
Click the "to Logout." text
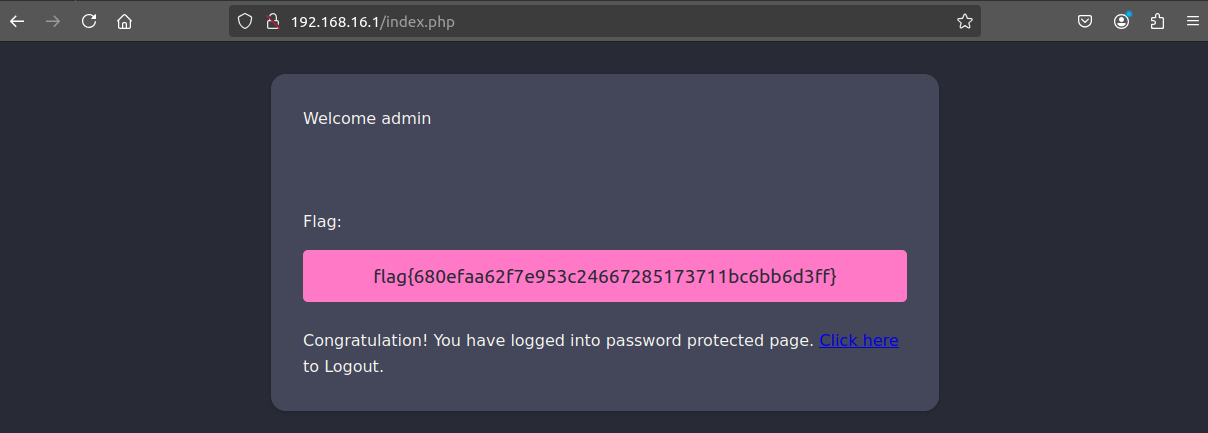point(343,366)
